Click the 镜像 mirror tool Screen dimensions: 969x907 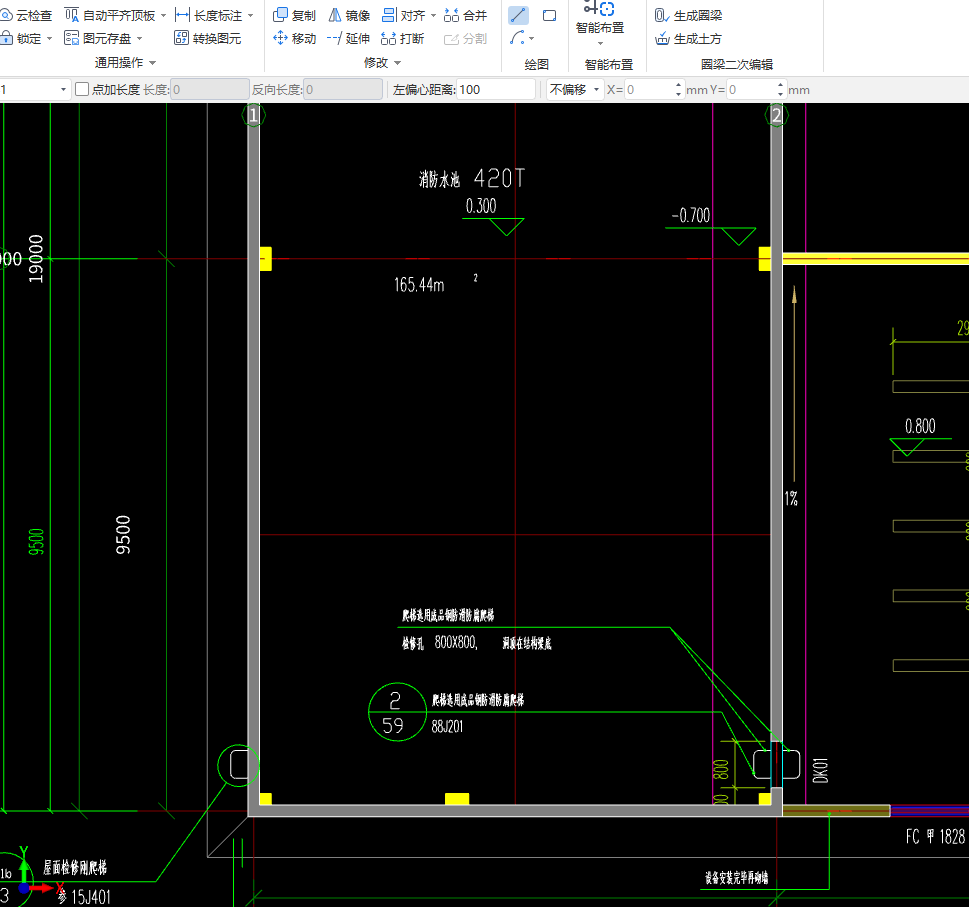click(x=349, y=15)
